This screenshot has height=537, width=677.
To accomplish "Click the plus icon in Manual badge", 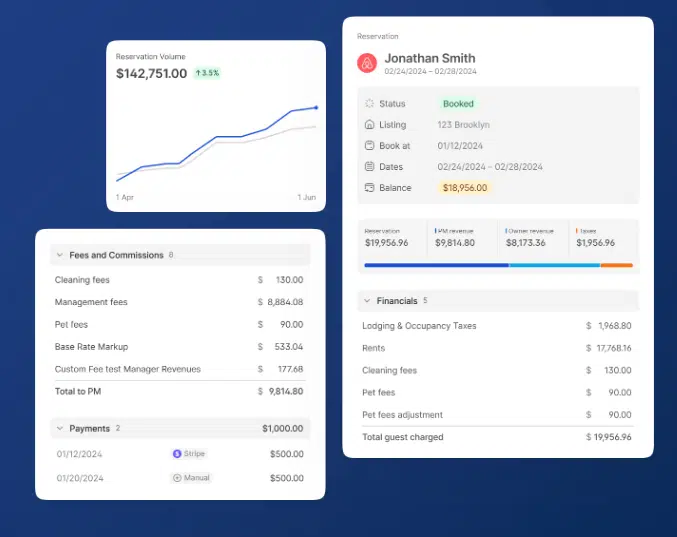I will pos(177,478).
